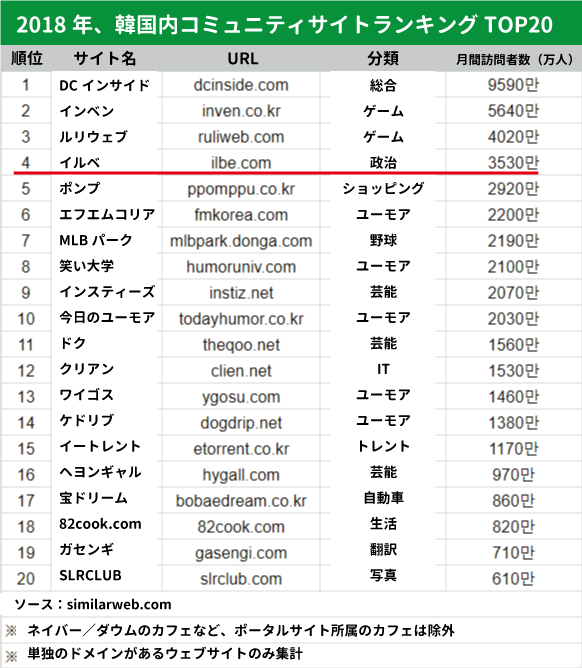582x668 pixels.
Task: Click the 'bobaedream.co.kr' URL cell
Action: click(x=241, y=501)
